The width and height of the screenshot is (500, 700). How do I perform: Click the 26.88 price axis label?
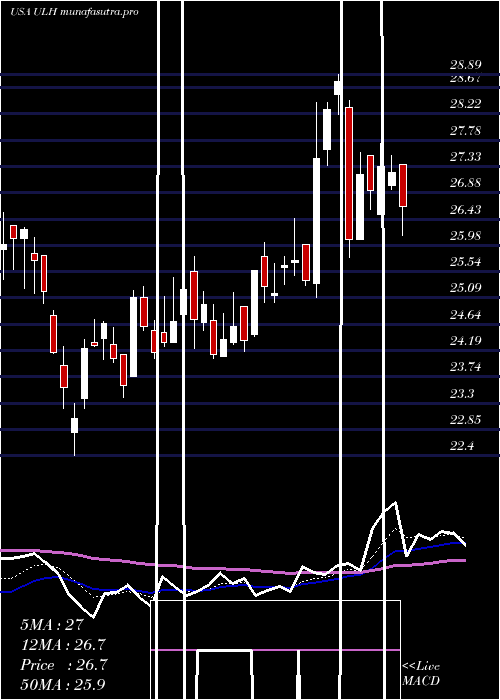click(465, 183)
